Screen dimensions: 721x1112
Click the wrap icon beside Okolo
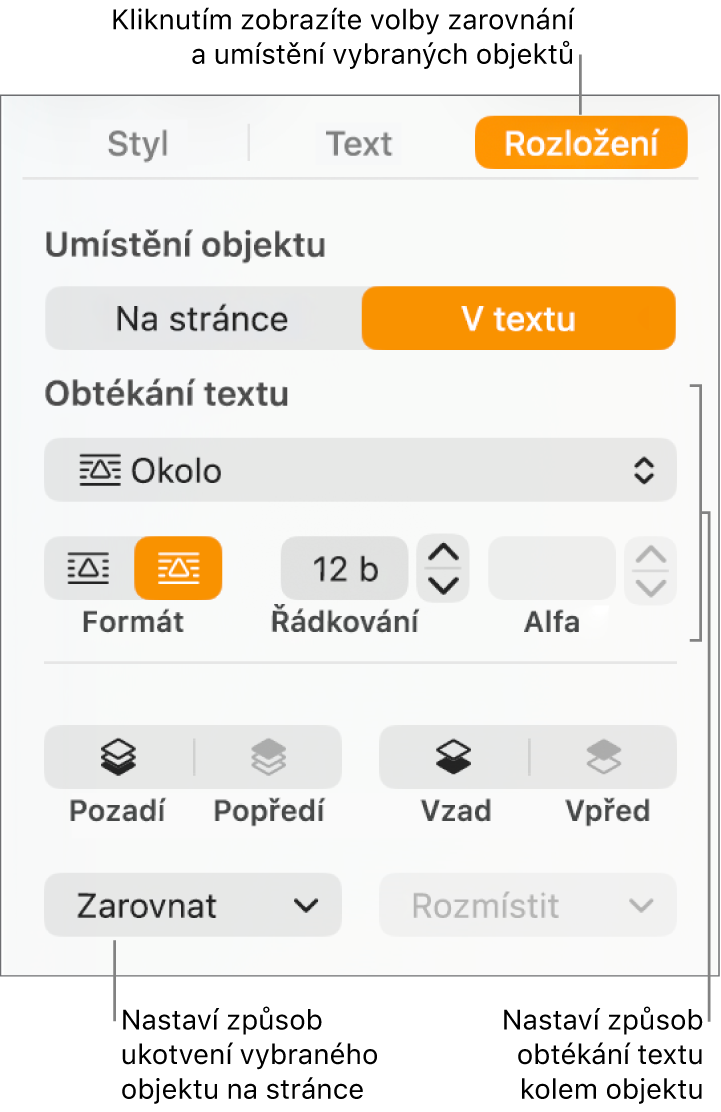click(100, 470)
